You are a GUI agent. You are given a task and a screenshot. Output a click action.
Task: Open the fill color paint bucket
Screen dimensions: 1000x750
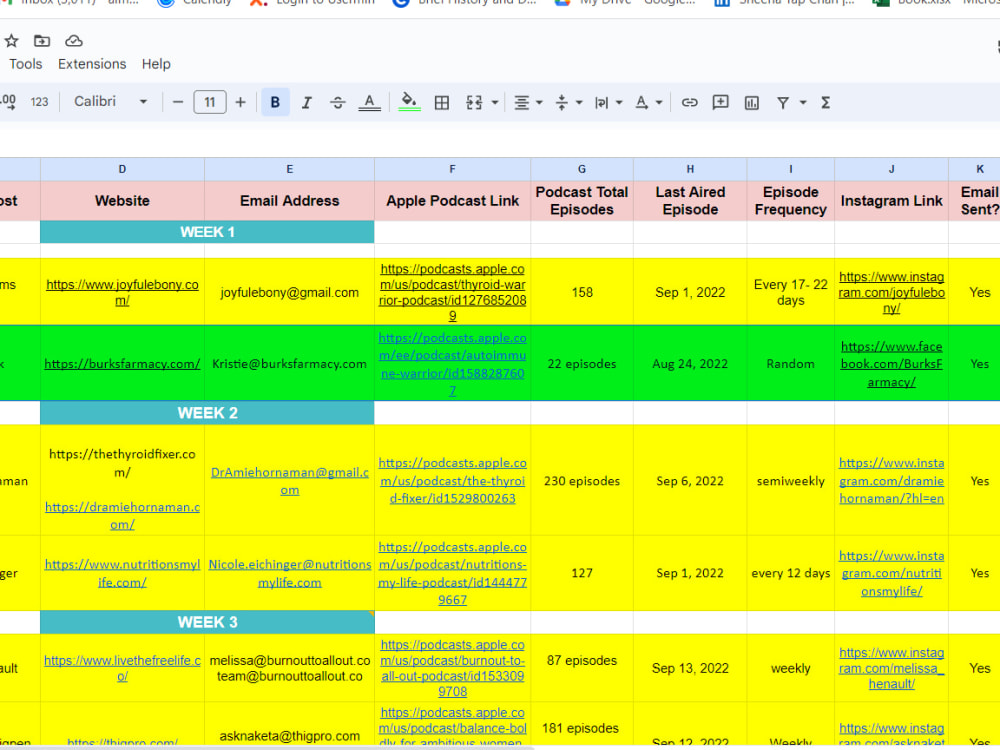click(x=409, y=101)
